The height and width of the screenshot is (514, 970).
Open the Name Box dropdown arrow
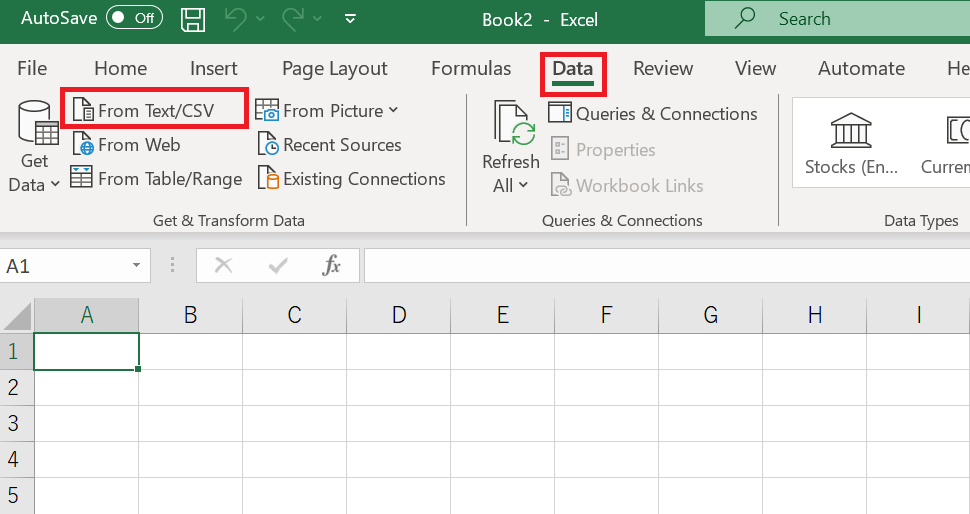[x=136, y=266]
